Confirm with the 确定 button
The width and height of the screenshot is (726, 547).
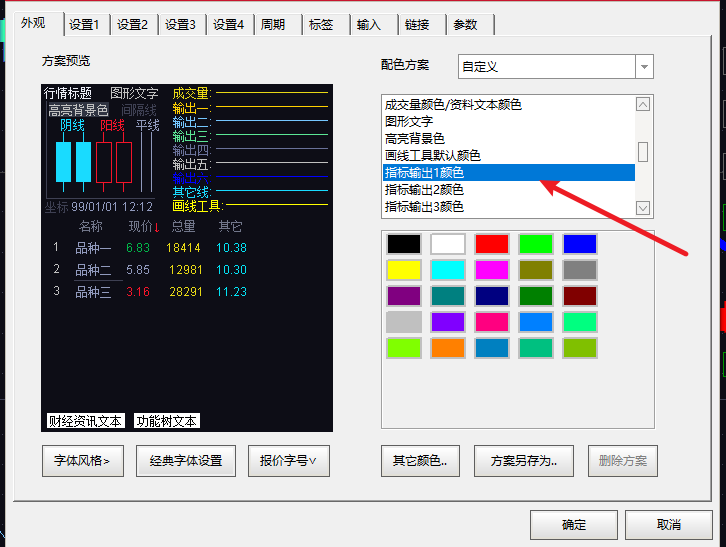(x=574, y=525)
